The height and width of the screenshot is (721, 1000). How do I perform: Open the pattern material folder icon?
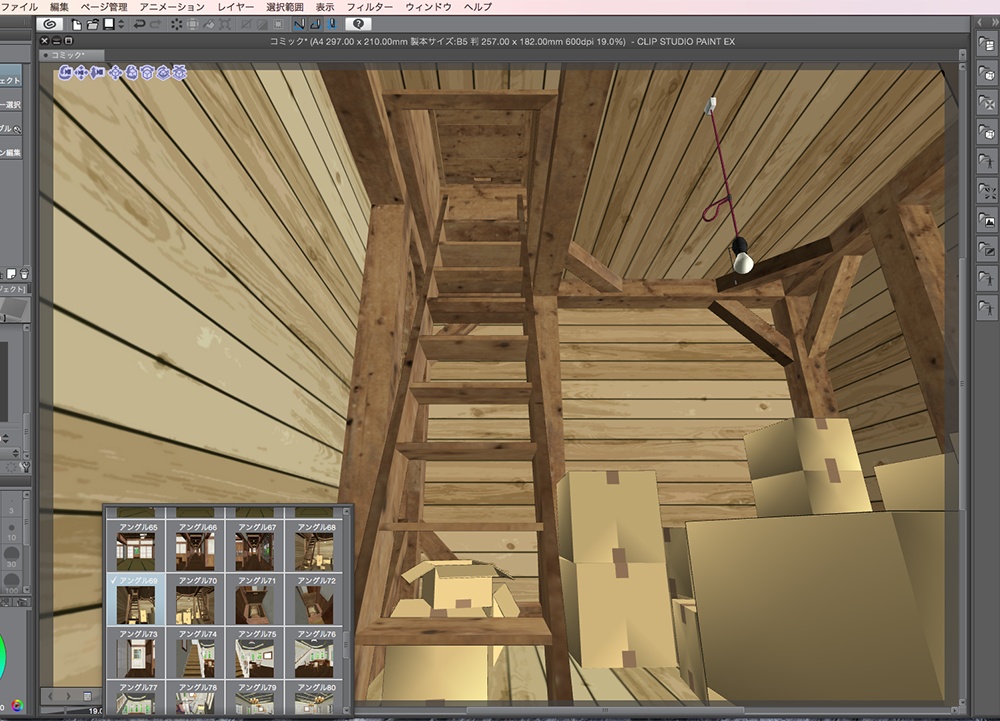tap(986, 103)
